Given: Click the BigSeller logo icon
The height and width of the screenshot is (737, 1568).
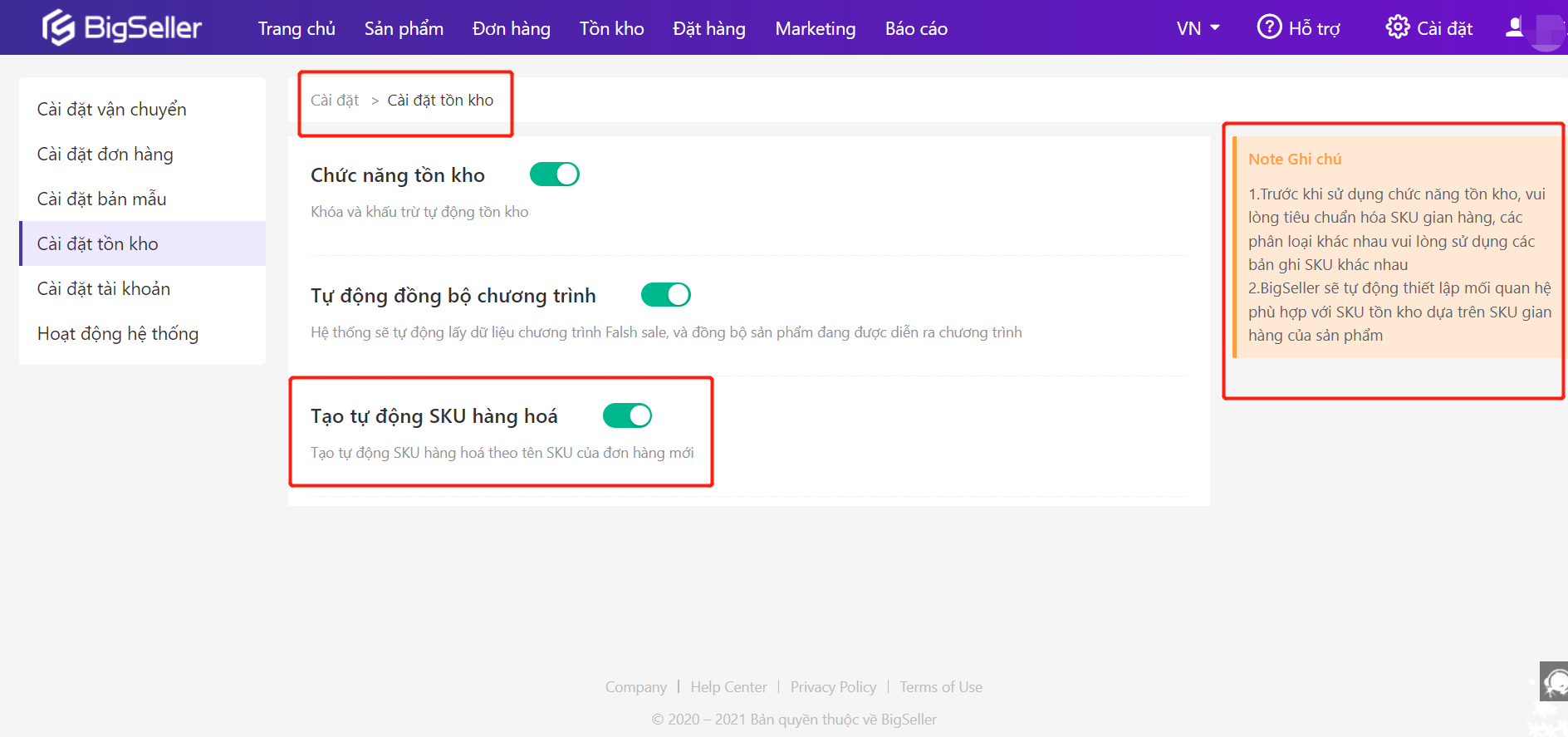Looking at the screenshot, I should (59, 27).
